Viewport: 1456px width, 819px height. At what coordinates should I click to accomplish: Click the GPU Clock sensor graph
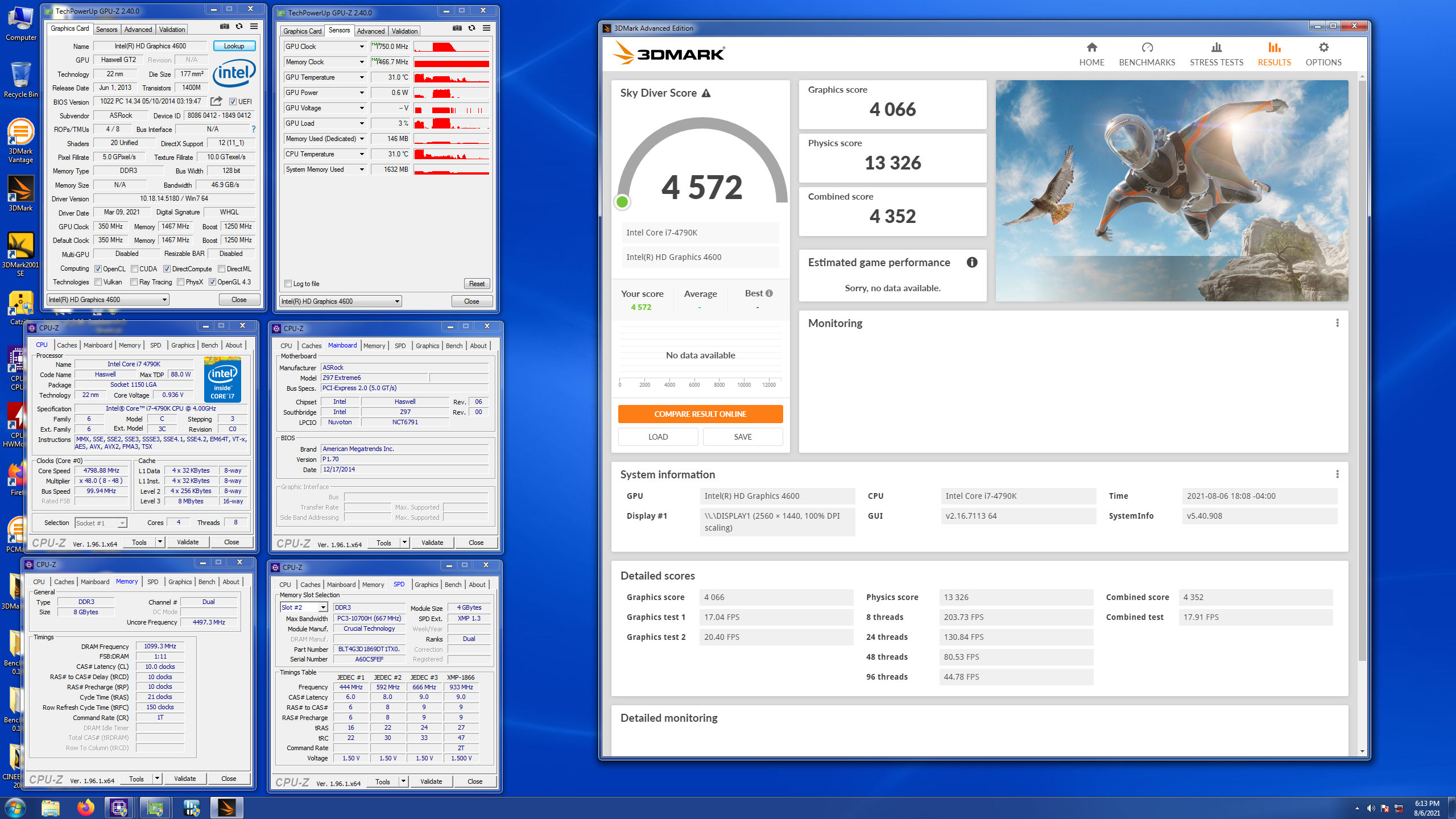pos(451,47)
